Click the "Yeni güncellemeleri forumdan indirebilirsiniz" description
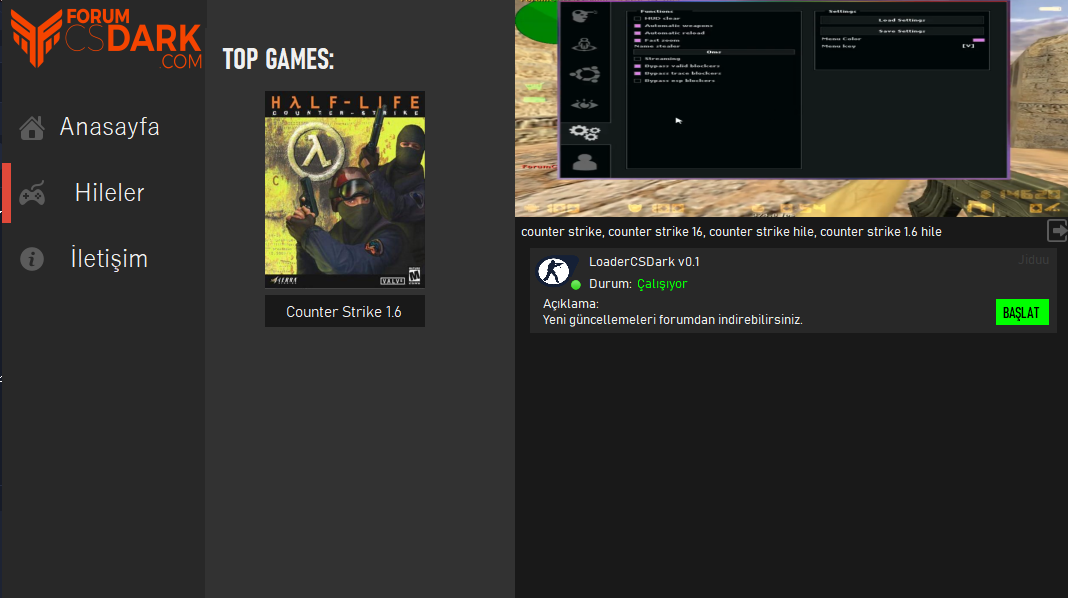Screen dimensions: 1068x598 672,319
